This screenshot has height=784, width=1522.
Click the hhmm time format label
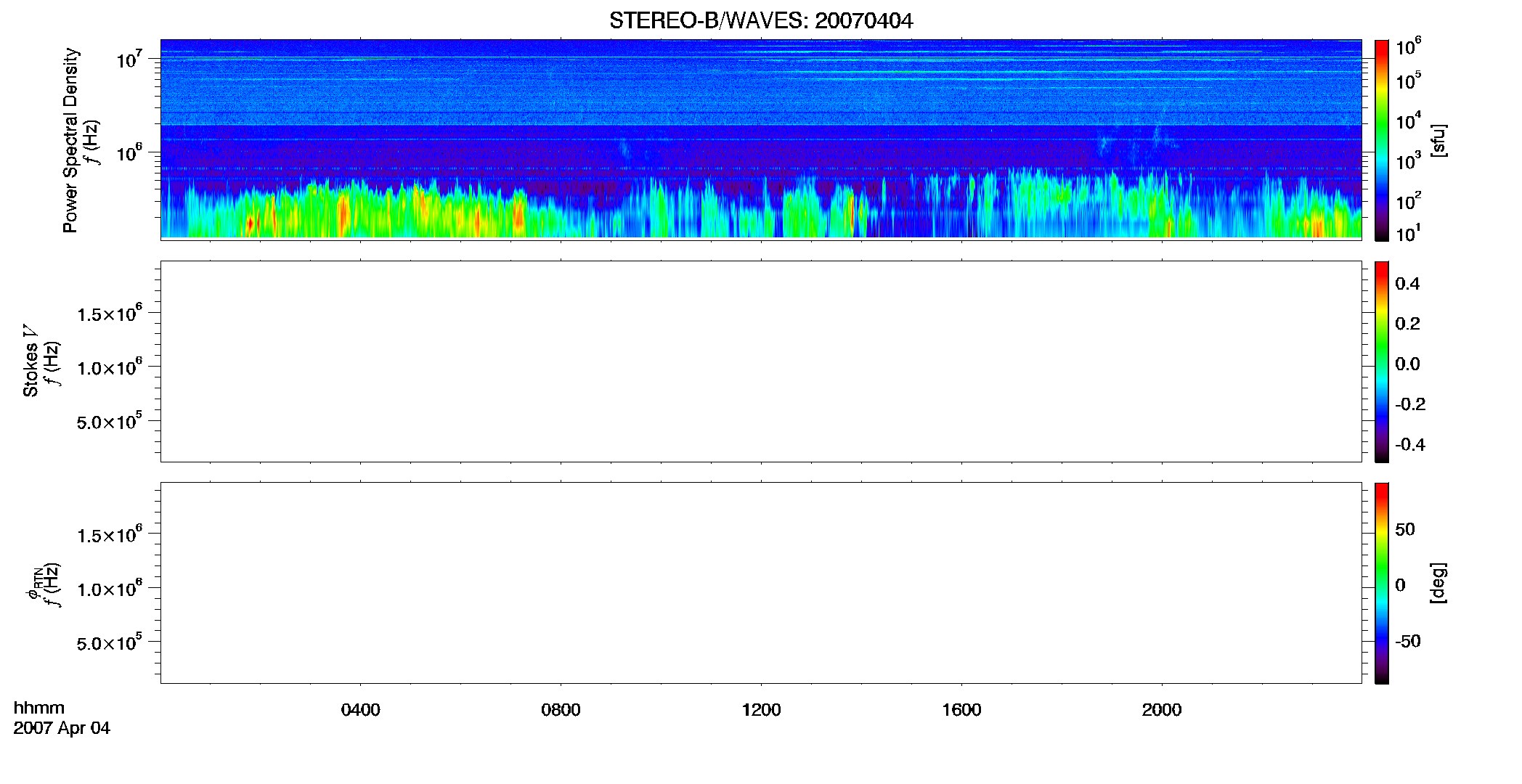pyautogui.click(x=39, y=708)
